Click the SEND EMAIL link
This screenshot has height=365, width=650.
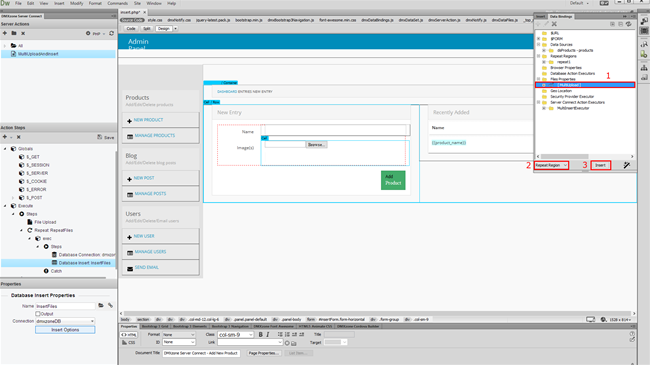[146, 268]
